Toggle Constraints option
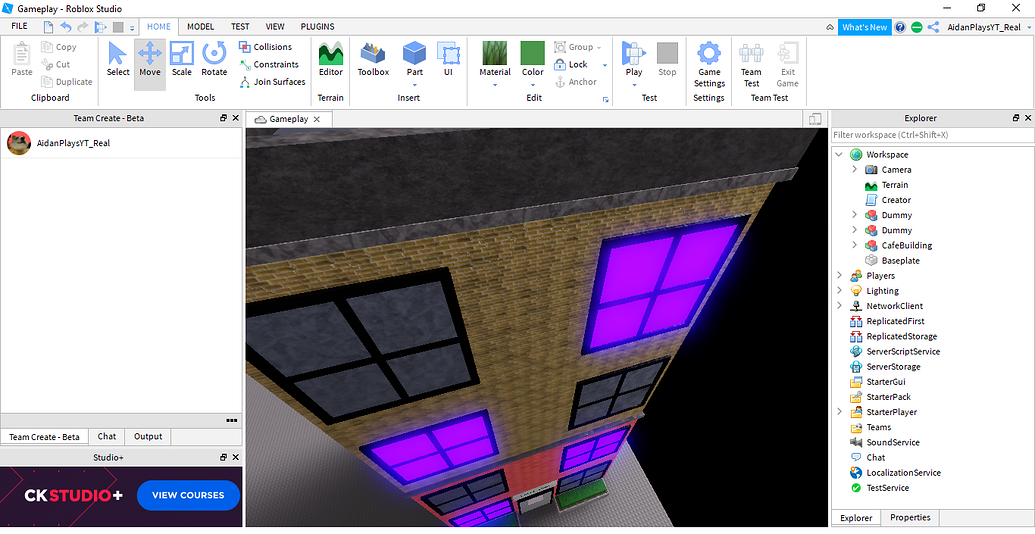The height and width of the screenshot is (534, 1035). point(269,64)
